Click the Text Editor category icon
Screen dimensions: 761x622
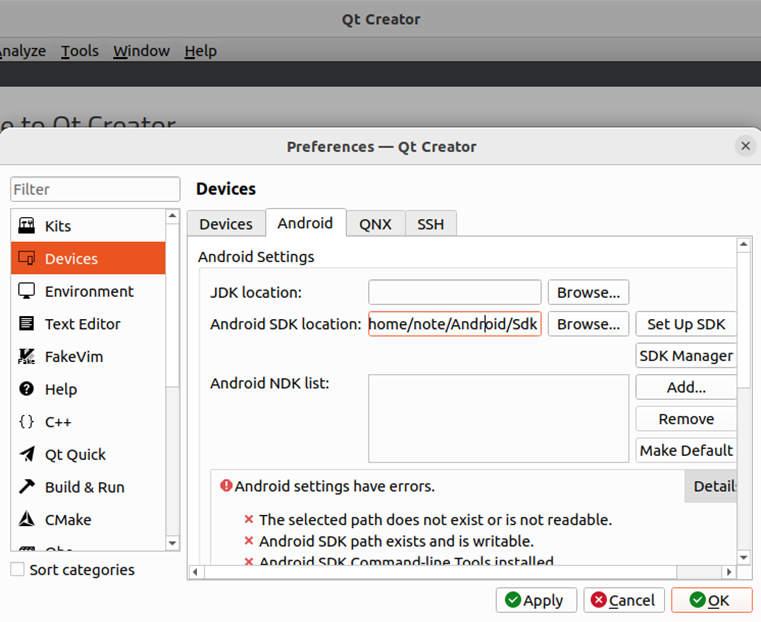click(26, 323)
